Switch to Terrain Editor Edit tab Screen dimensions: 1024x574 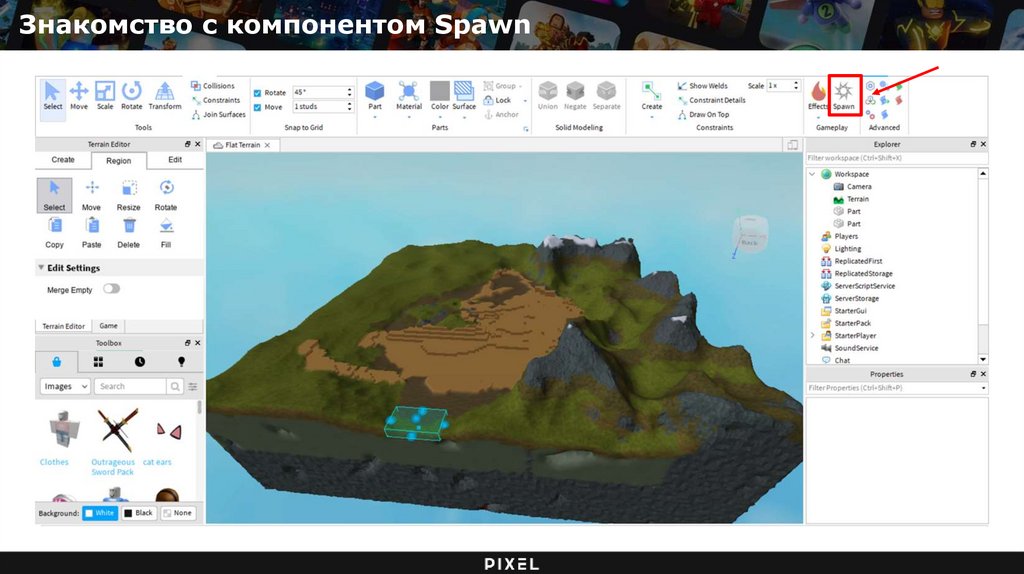click(x=175, y=160)
